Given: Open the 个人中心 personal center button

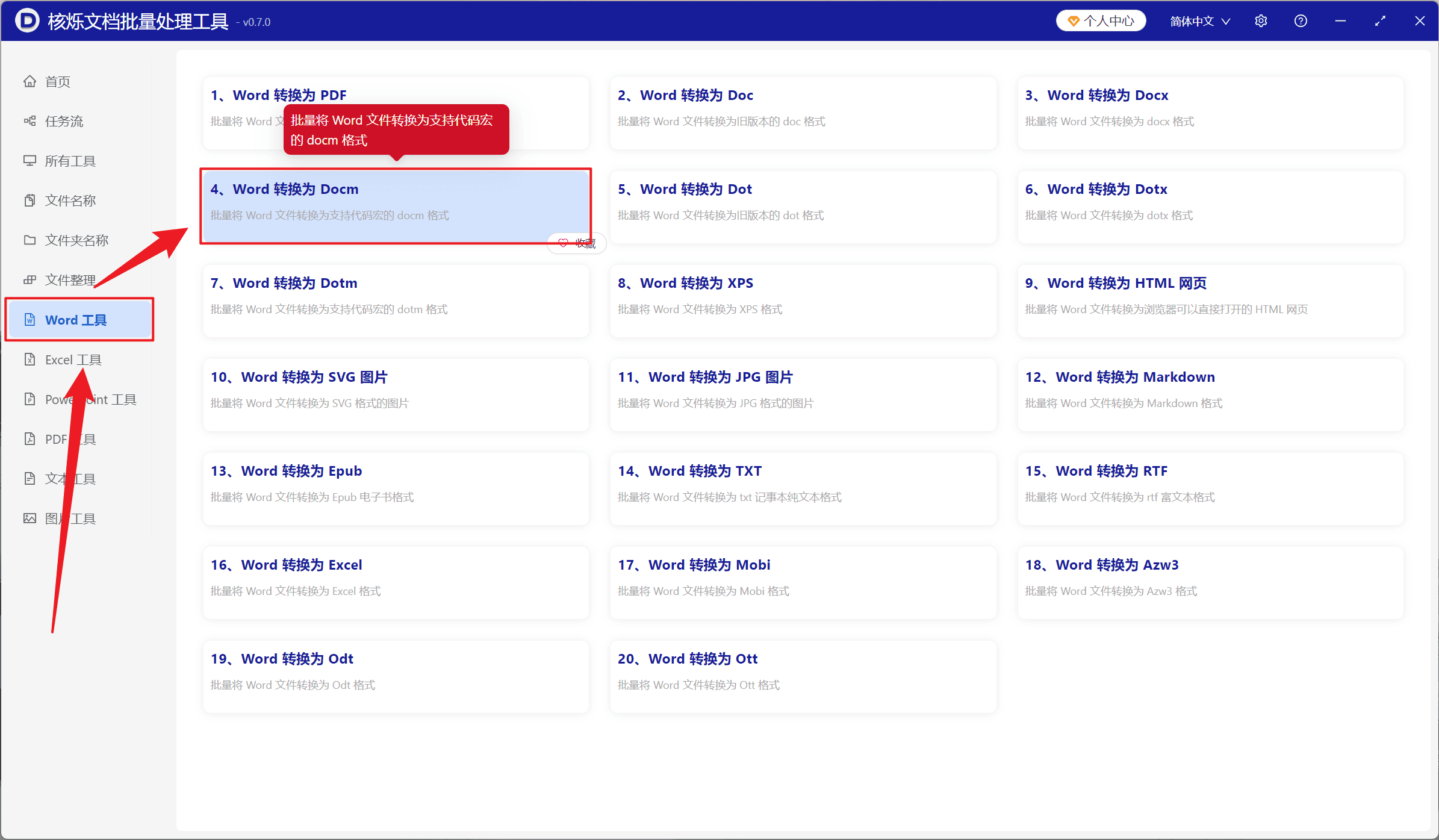Looking at the screenshot, I should pos(1101,21).
